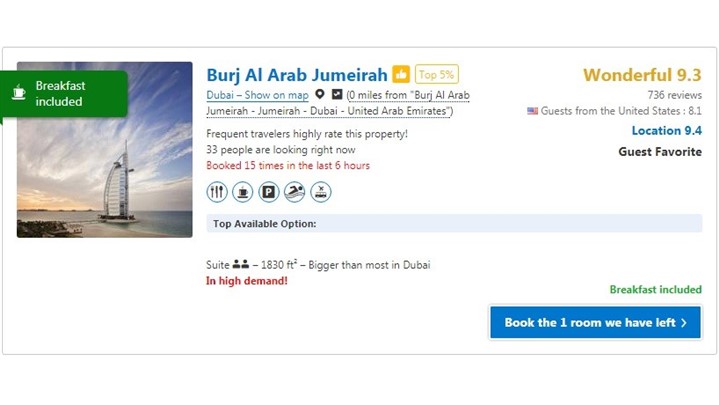Screen dimensions: 719x405
Task: Click the 736 reviews count
Action: coord(676,95)
